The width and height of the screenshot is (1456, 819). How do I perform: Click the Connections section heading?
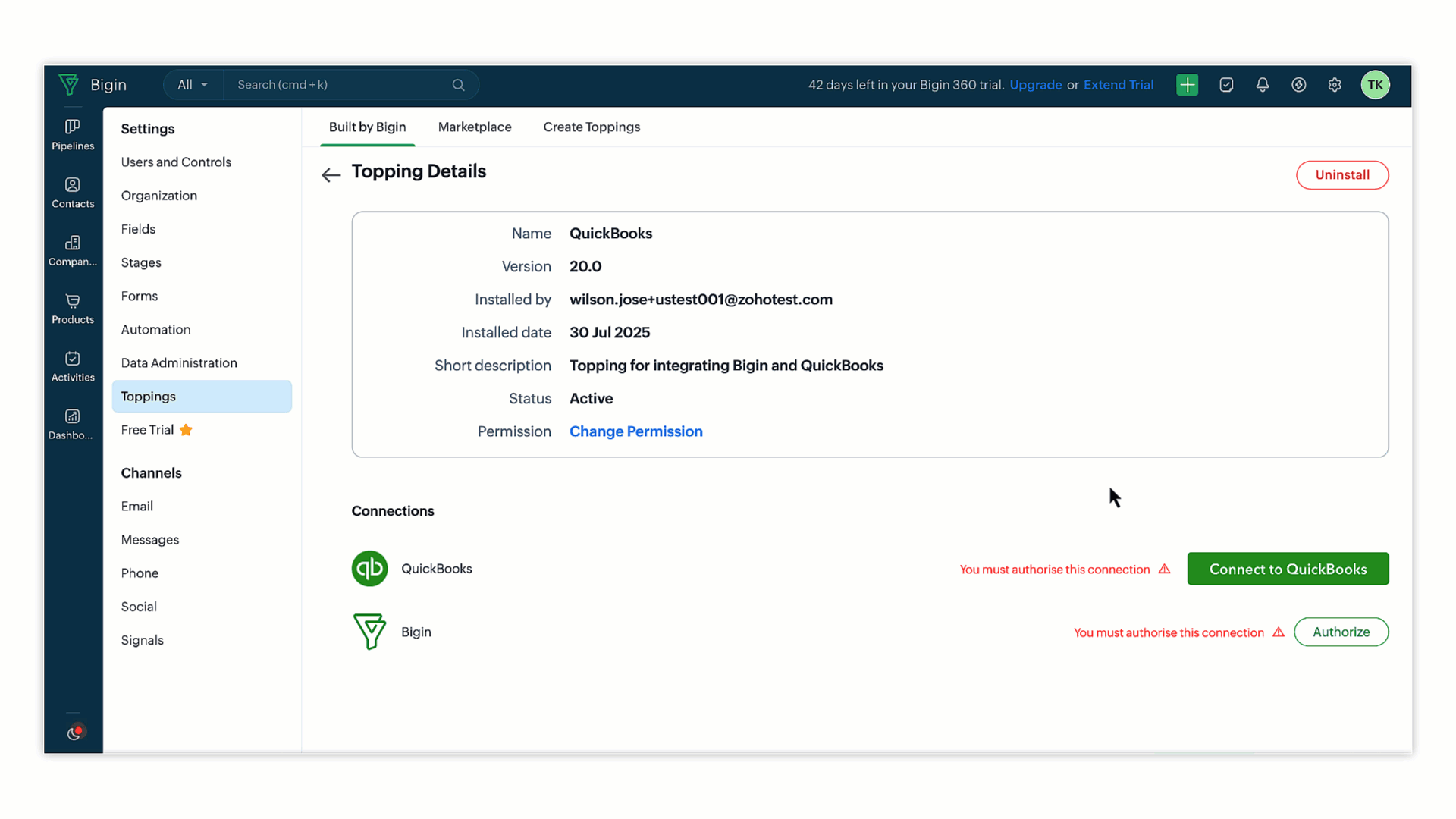tap(393, 511)
